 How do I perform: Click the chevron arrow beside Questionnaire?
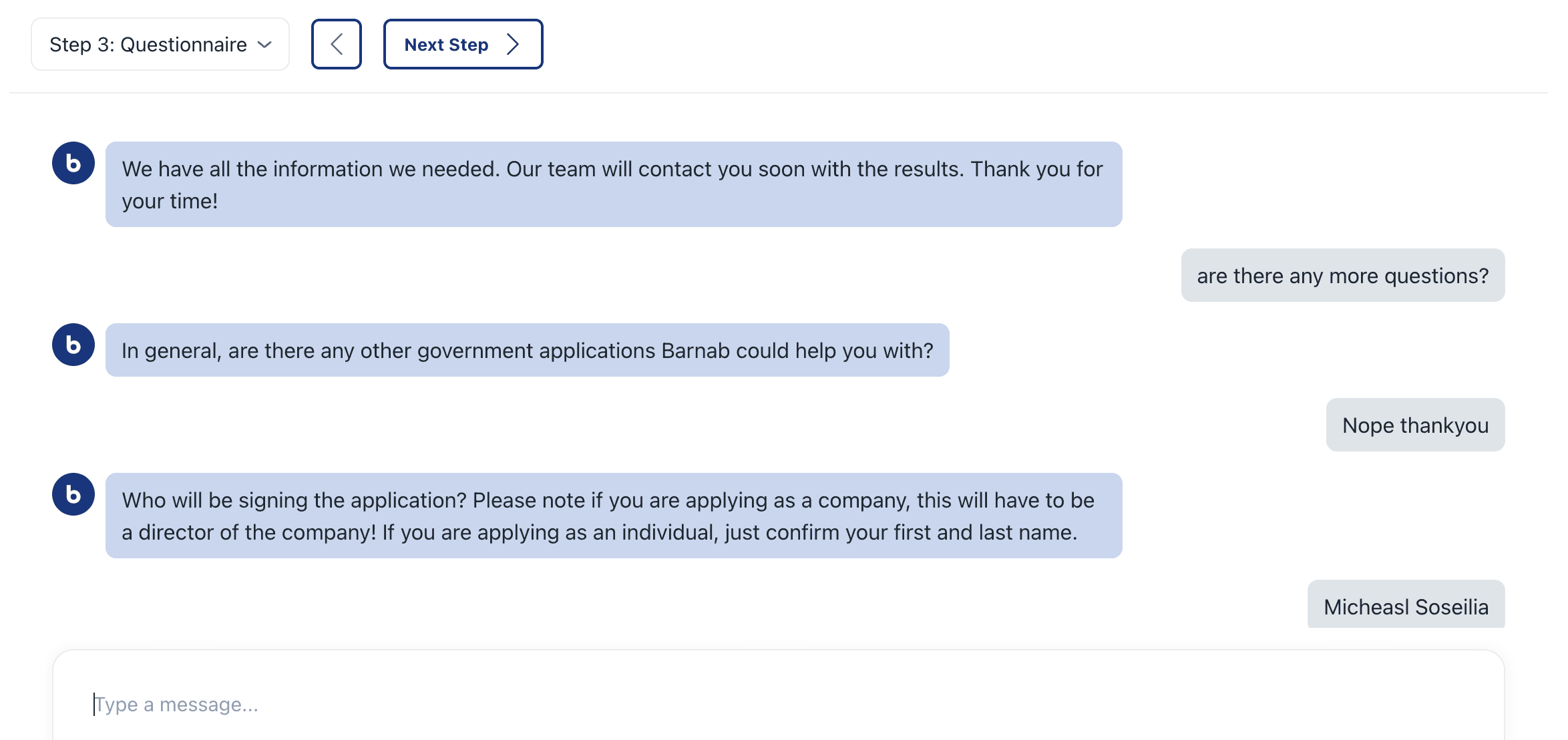264,45
